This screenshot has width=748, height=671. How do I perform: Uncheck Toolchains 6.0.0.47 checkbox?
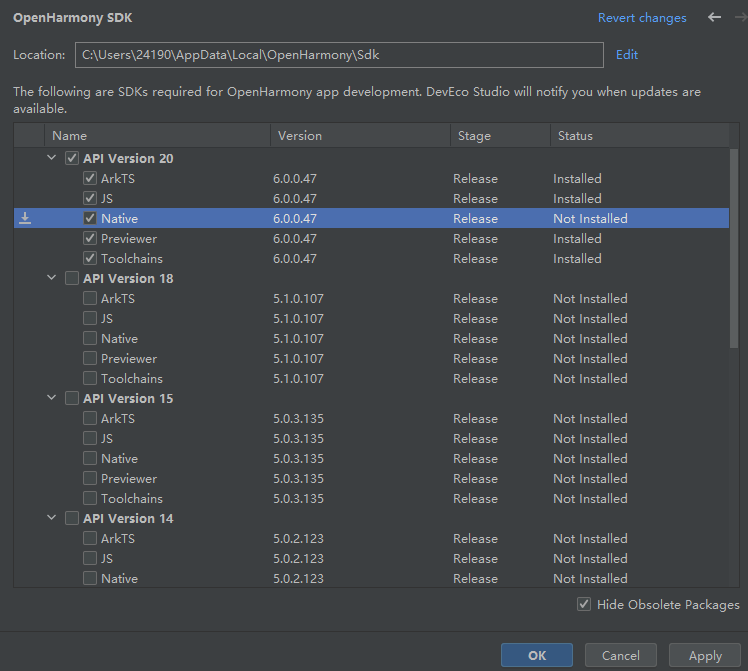(x=90, y=258)
